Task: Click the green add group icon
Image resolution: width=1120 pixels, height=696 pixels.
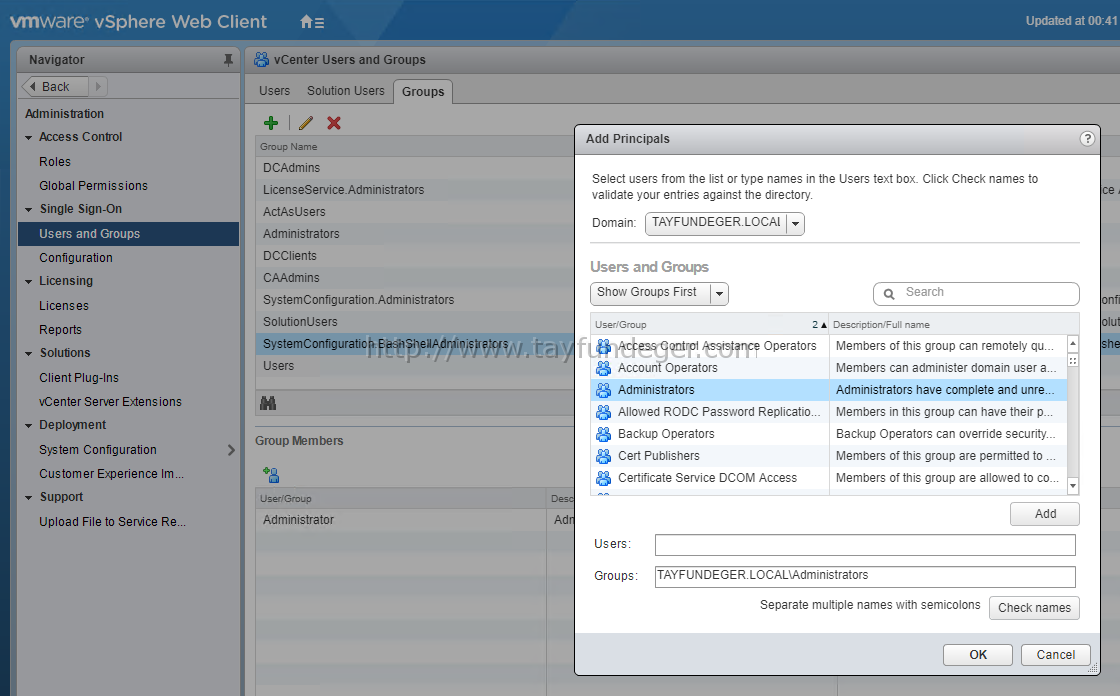Action: click(x=271, y=123)
